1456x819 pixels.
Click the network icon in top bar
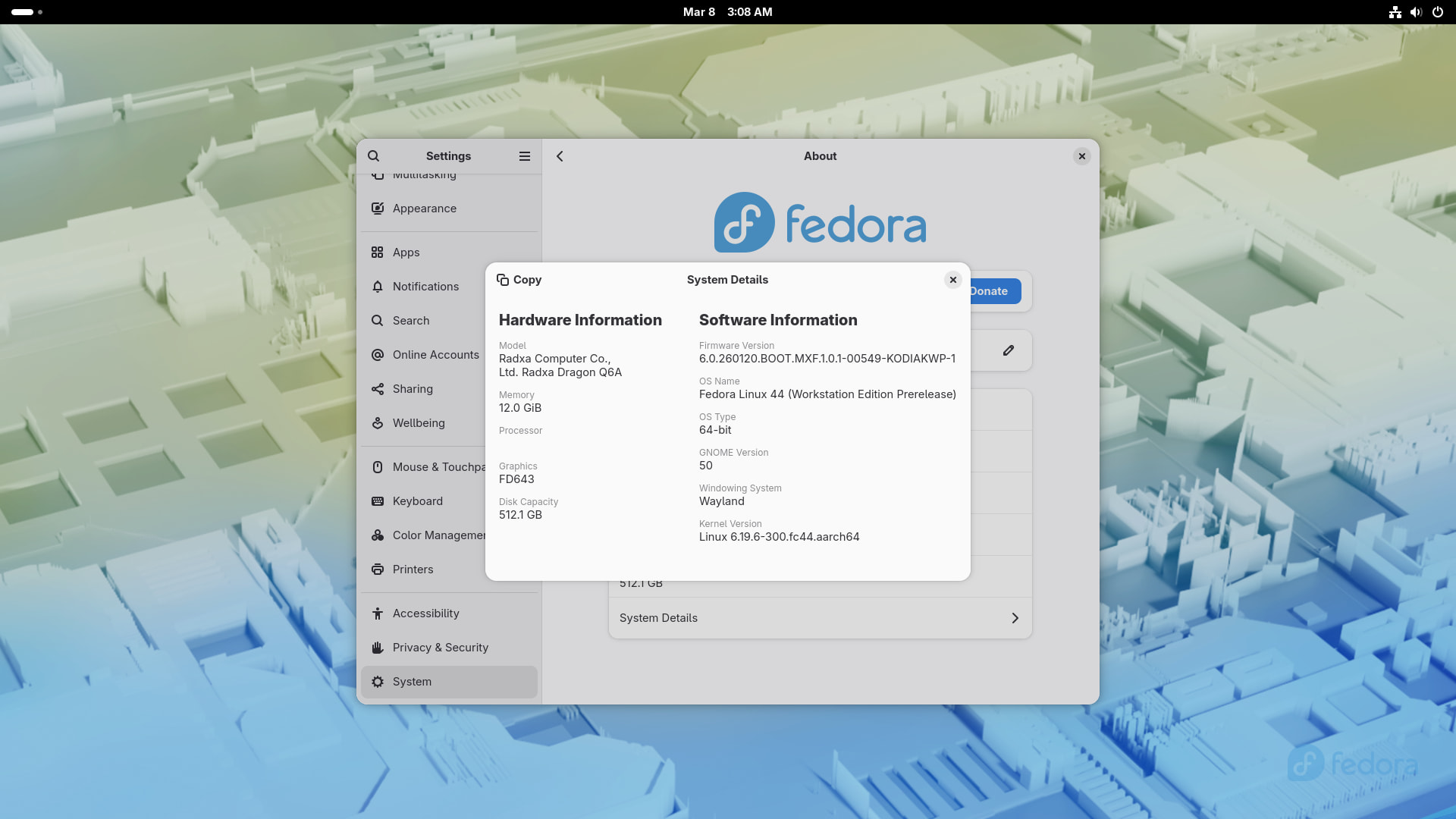1395,12
